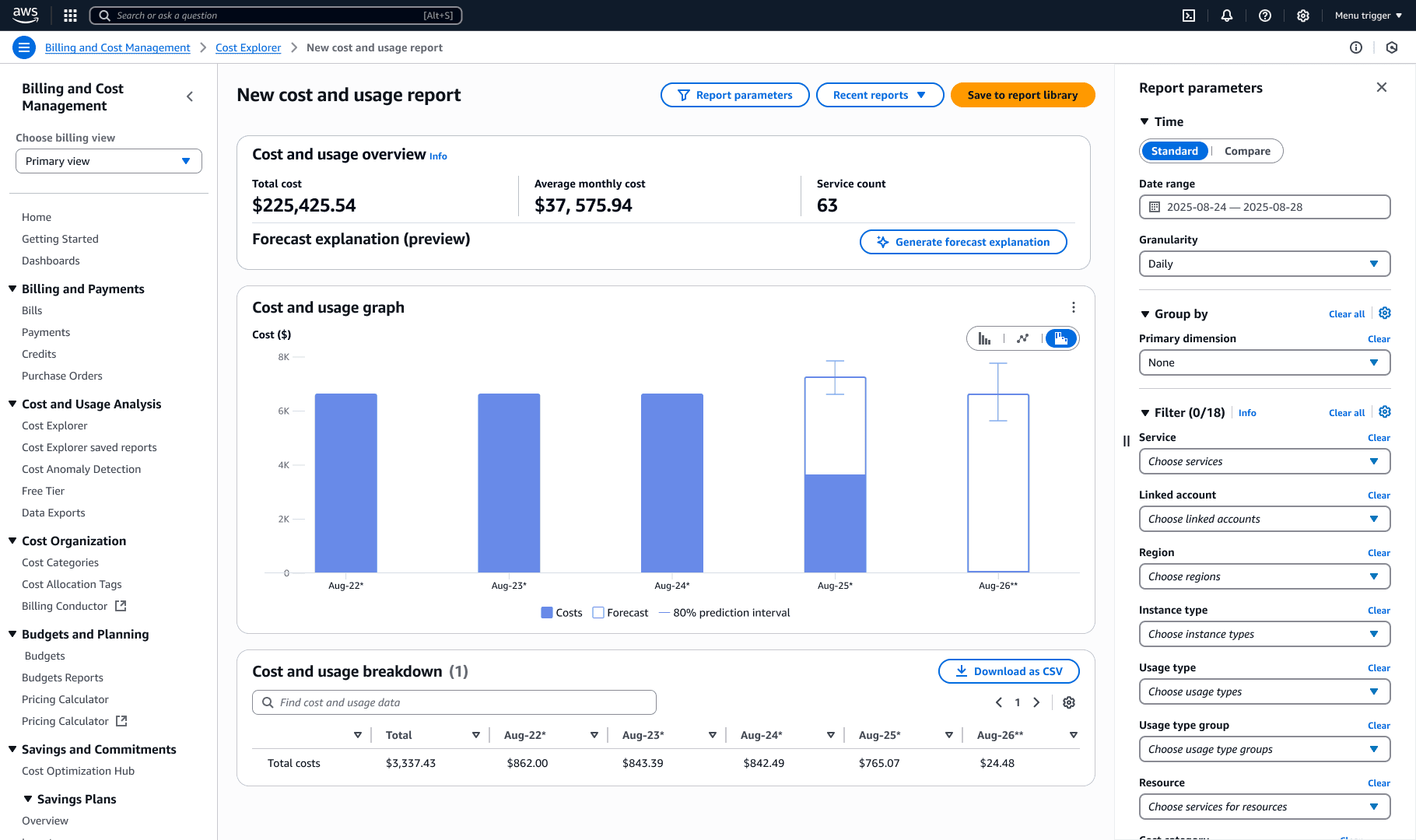Screen dimensions: 1416x840
Task: Open the info panel icon in breadcrumb bar
Action: point(1356,47)
